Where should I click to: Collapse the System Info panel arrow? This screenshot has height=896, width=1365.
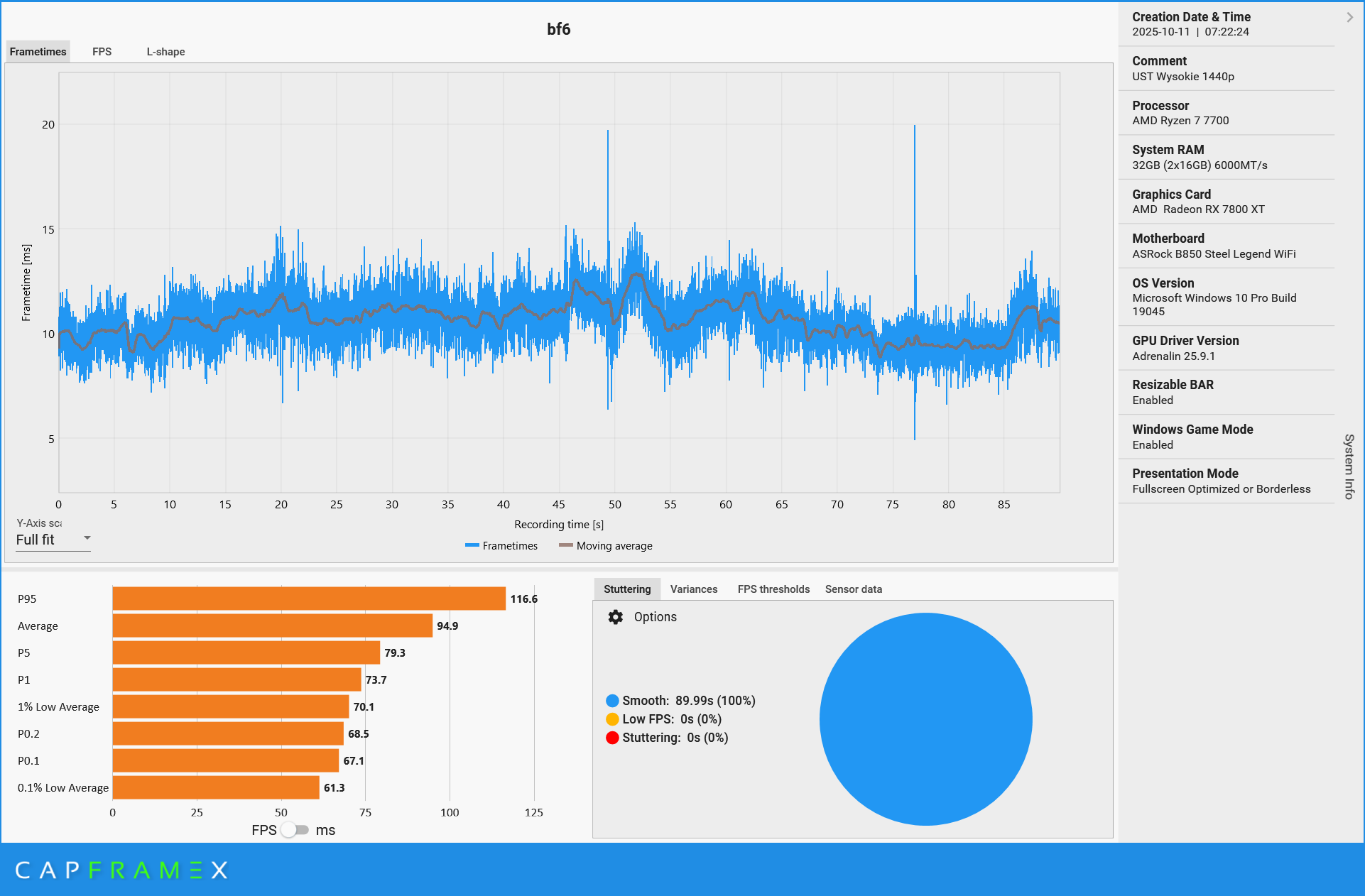(x=1349, y=17)
